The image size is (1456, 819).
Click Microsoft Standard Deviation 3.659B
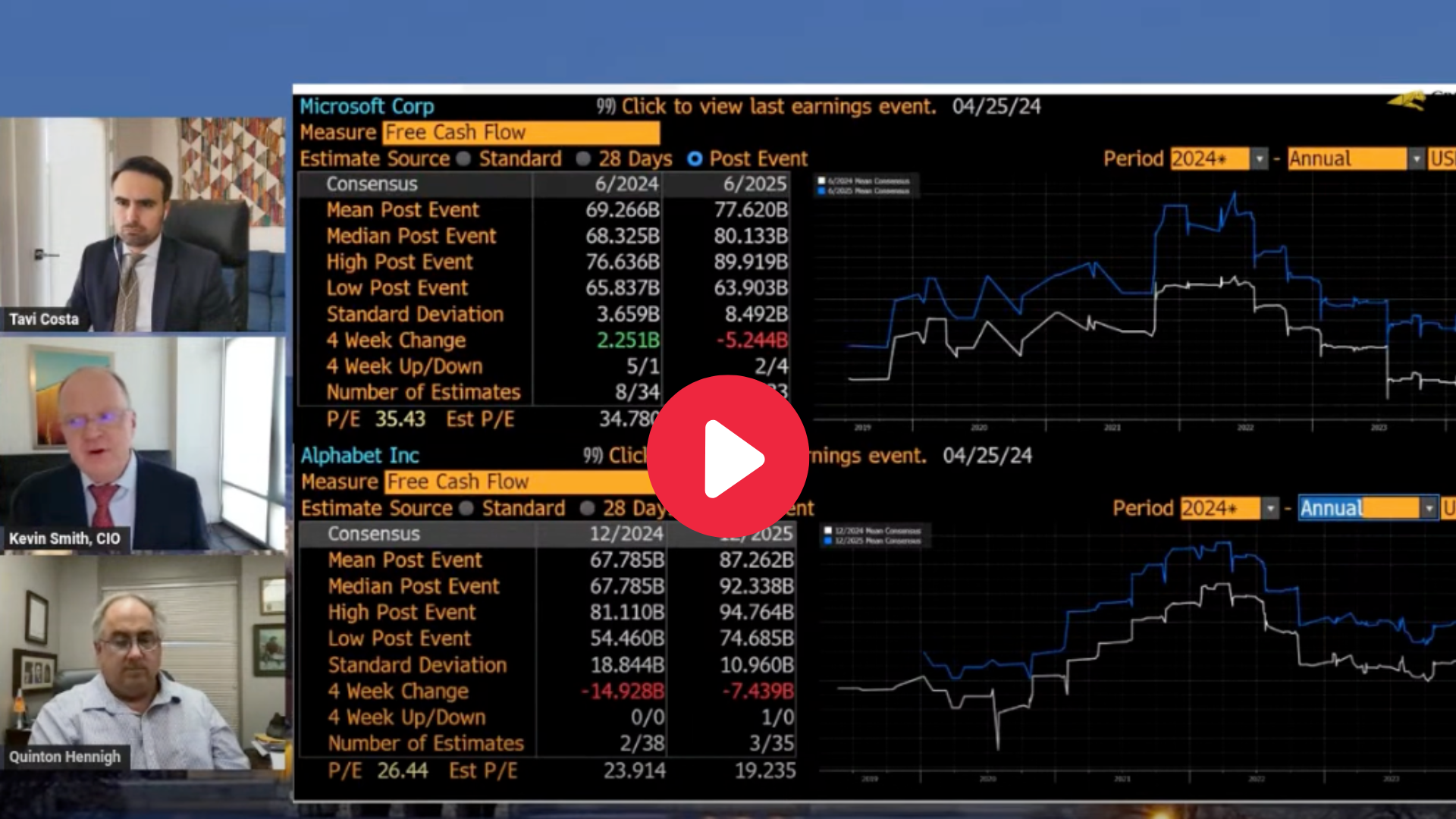628,315
